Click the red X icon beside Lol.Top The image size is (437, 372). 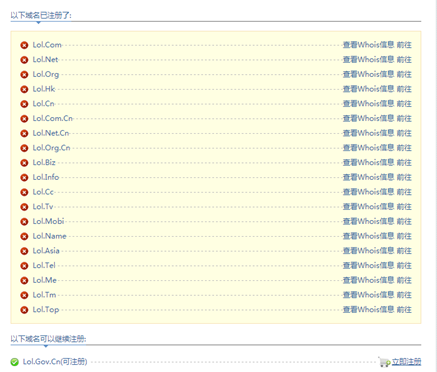pyautogui.click(x=24, y=310)
